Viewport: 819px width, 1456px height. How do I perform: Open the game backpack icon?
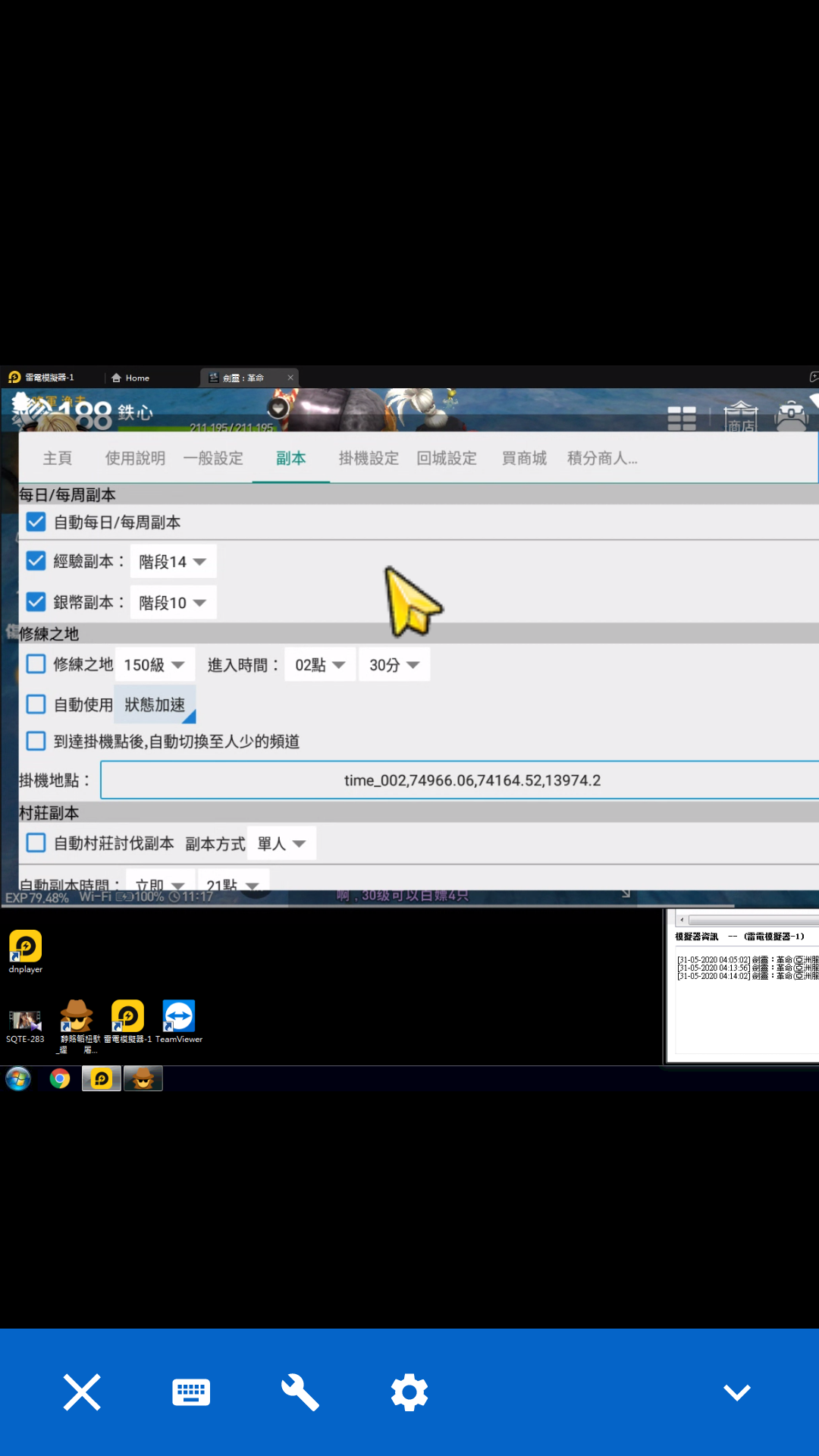coord(791,416)
